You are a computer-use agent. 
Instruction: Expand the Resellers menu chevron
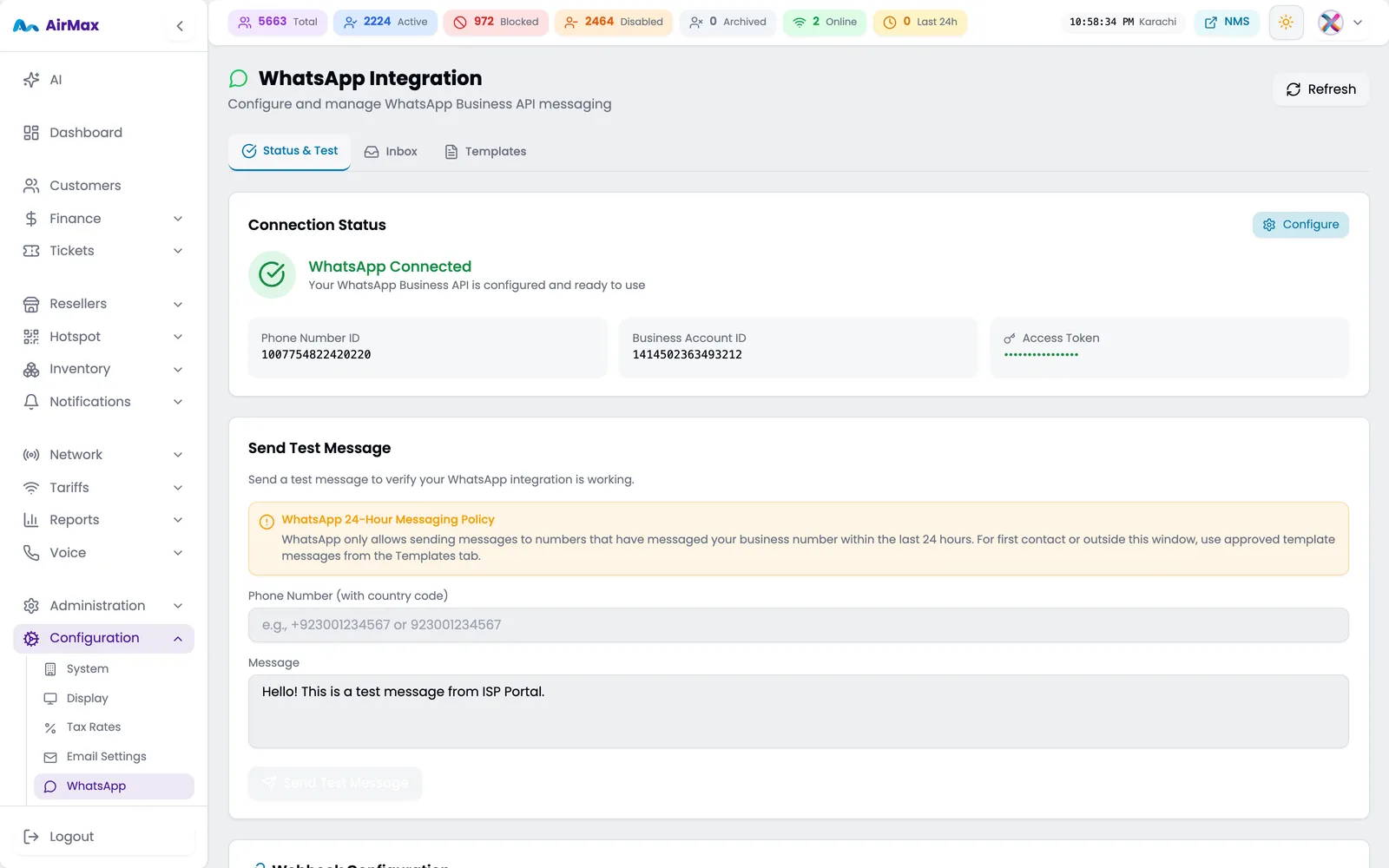[x=178, y=305]
